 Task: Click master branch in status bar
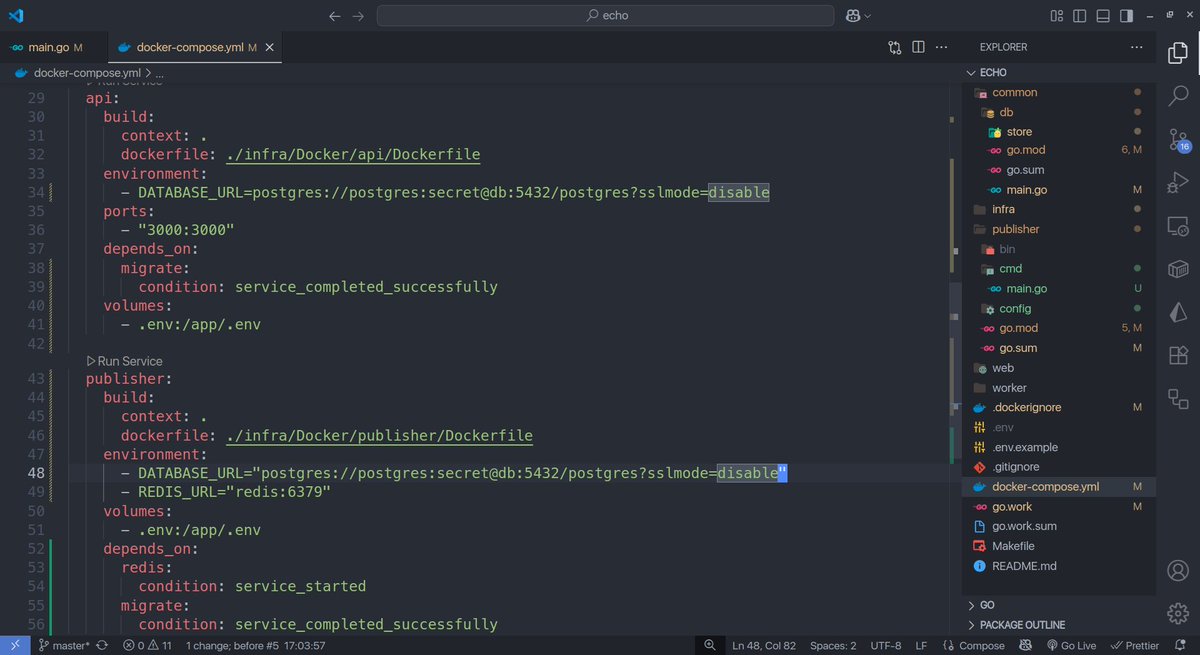65,645
